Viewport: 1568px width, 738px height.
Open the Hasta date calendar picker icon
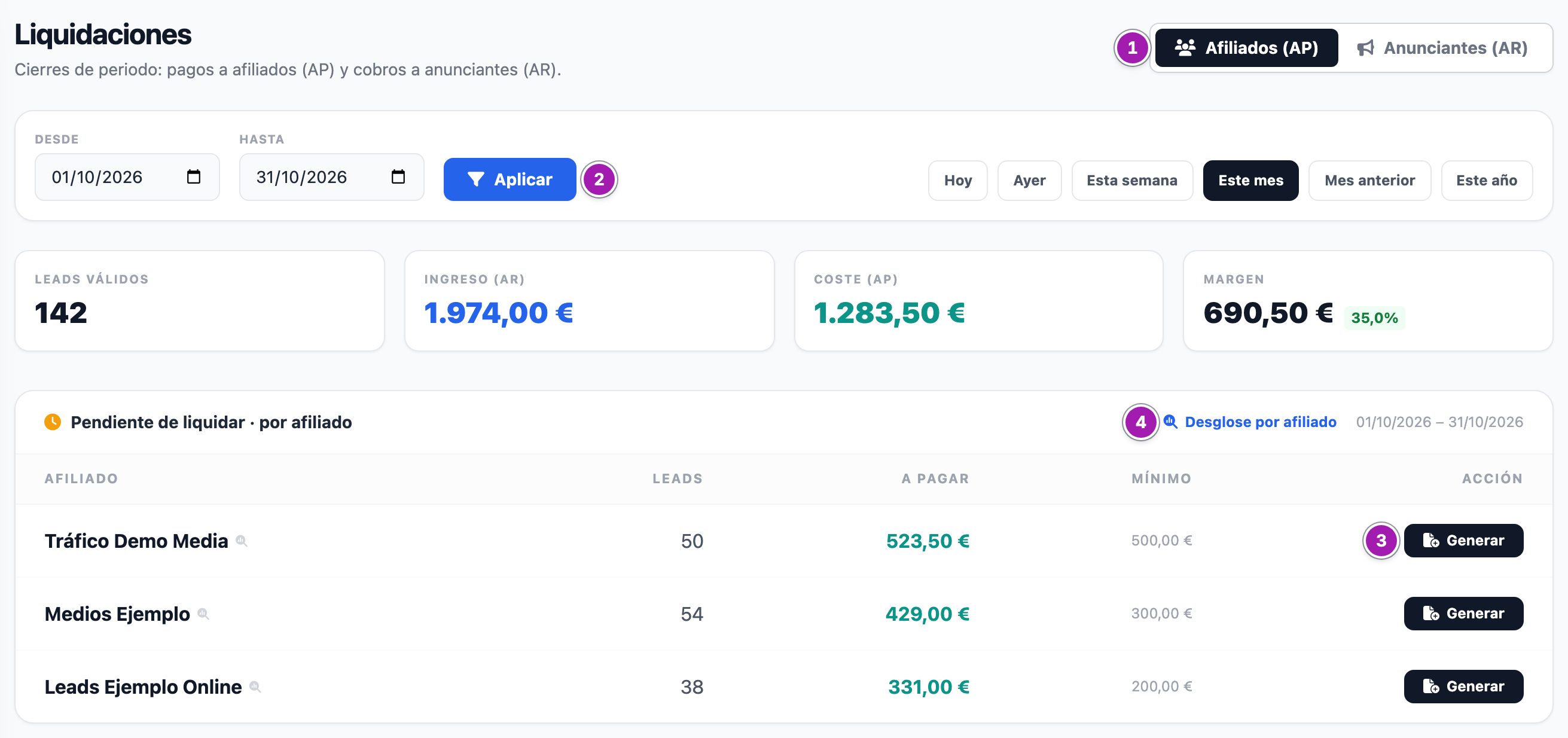[398, 177]
